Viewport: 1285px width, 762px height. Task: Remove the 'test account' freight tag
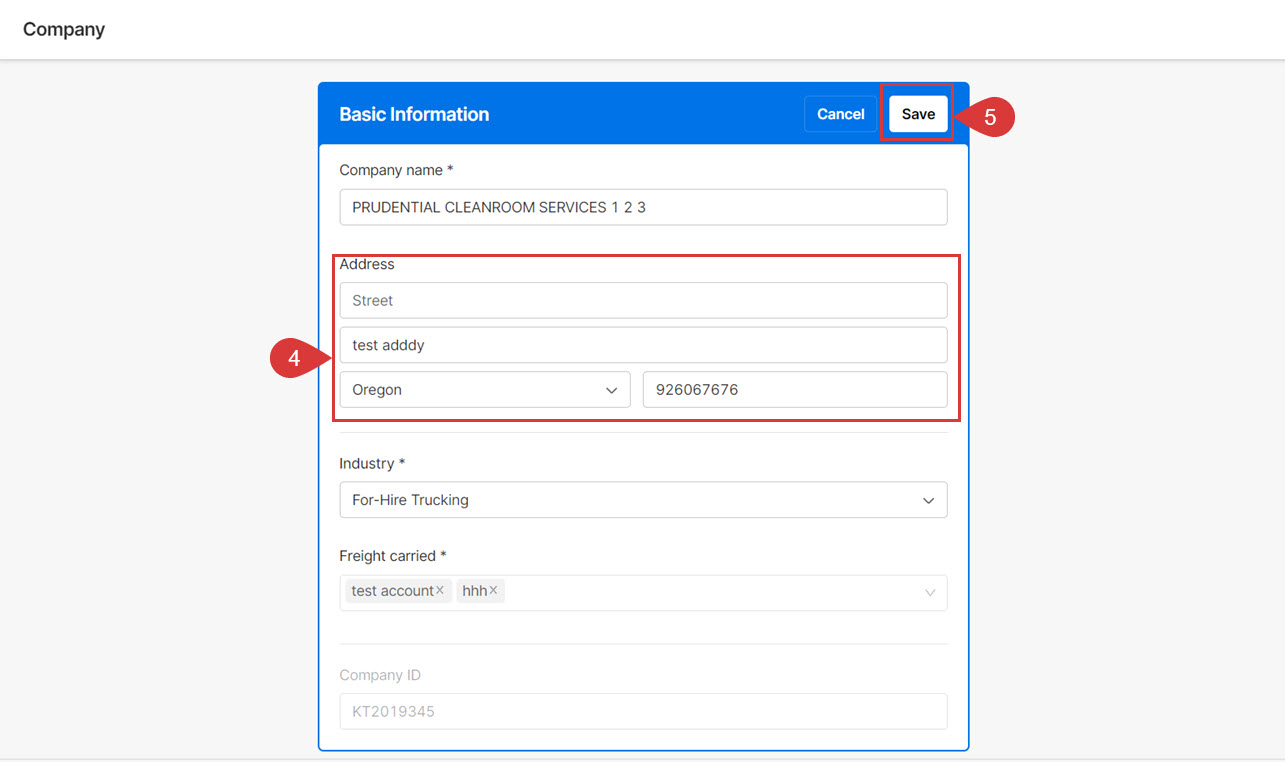click(440, 591)
